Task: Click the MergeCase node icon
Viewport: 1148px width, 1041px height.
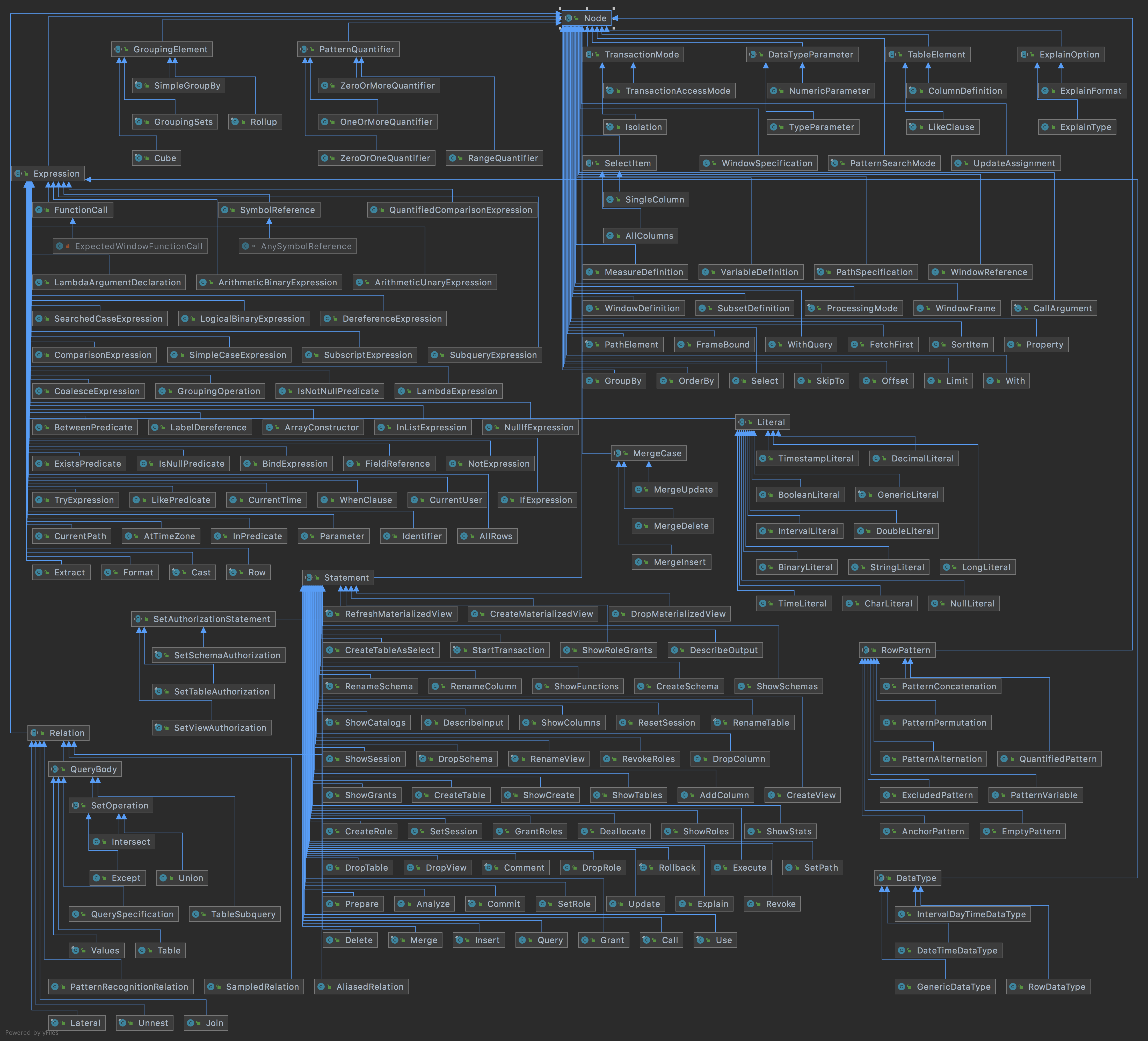Action: click(x=618, y=453)
